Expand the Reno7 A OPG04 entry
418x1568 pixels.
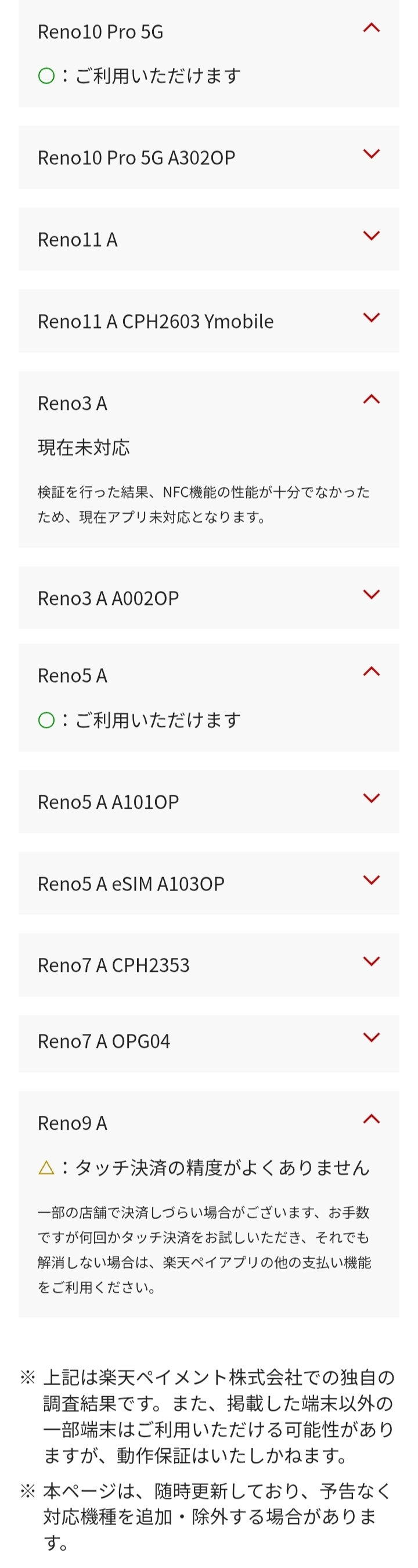click(208, 1041)
